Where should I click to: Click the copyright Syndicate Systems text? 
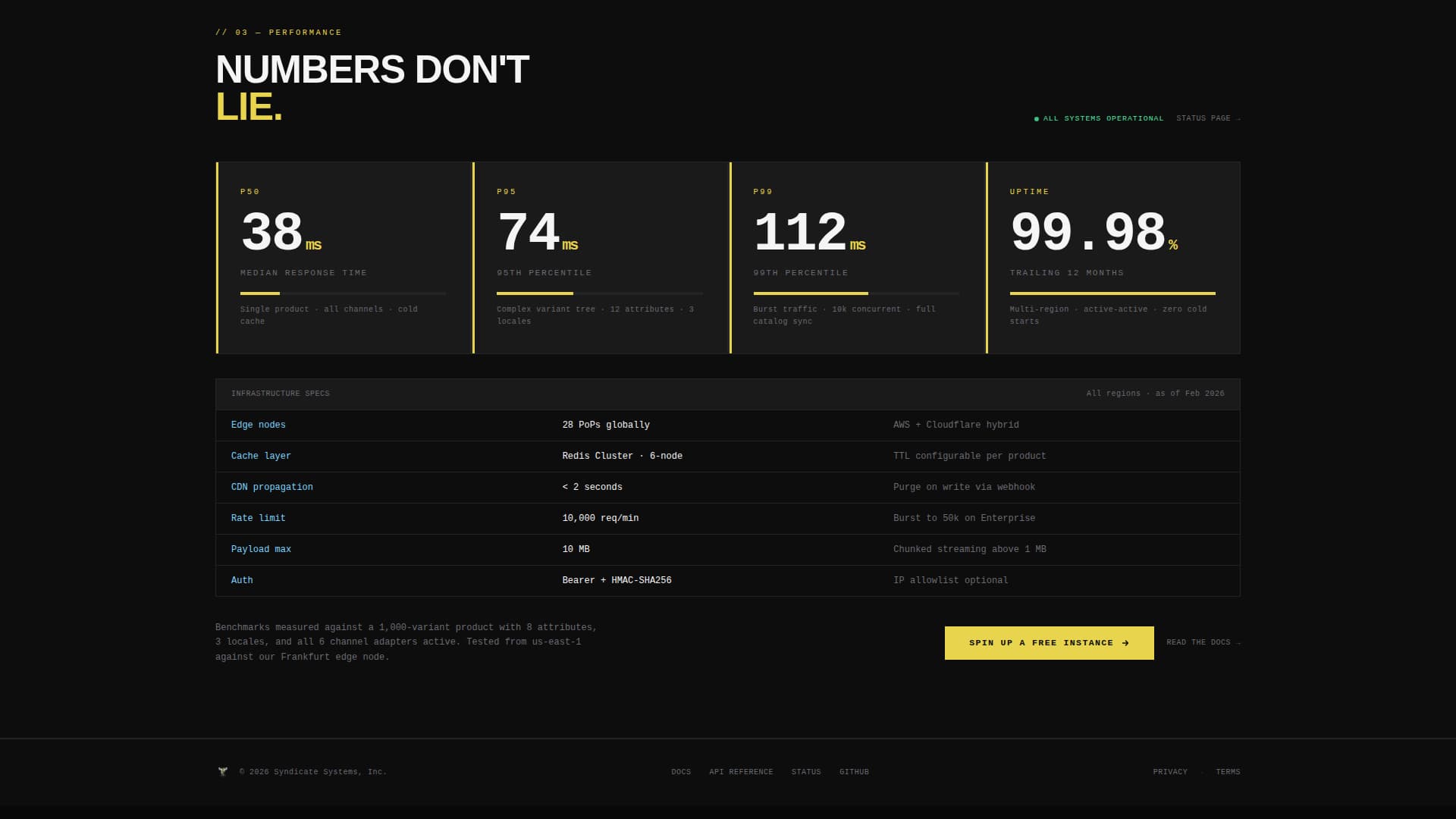(x=312, y=772)
